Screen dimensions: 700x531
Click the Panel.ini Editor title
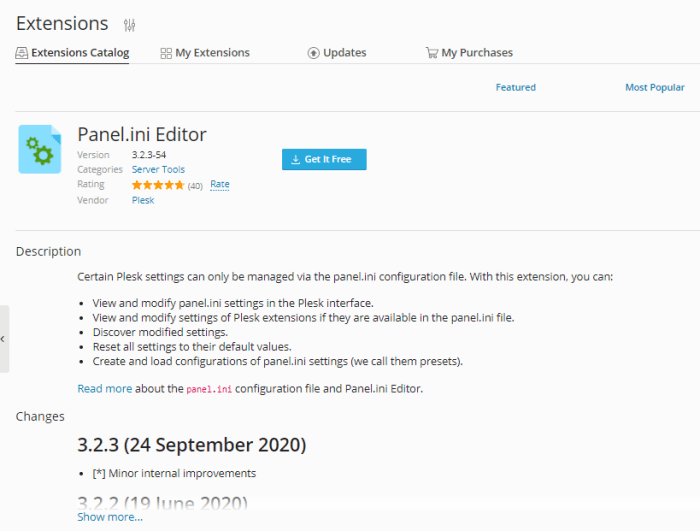click(142, 134)
